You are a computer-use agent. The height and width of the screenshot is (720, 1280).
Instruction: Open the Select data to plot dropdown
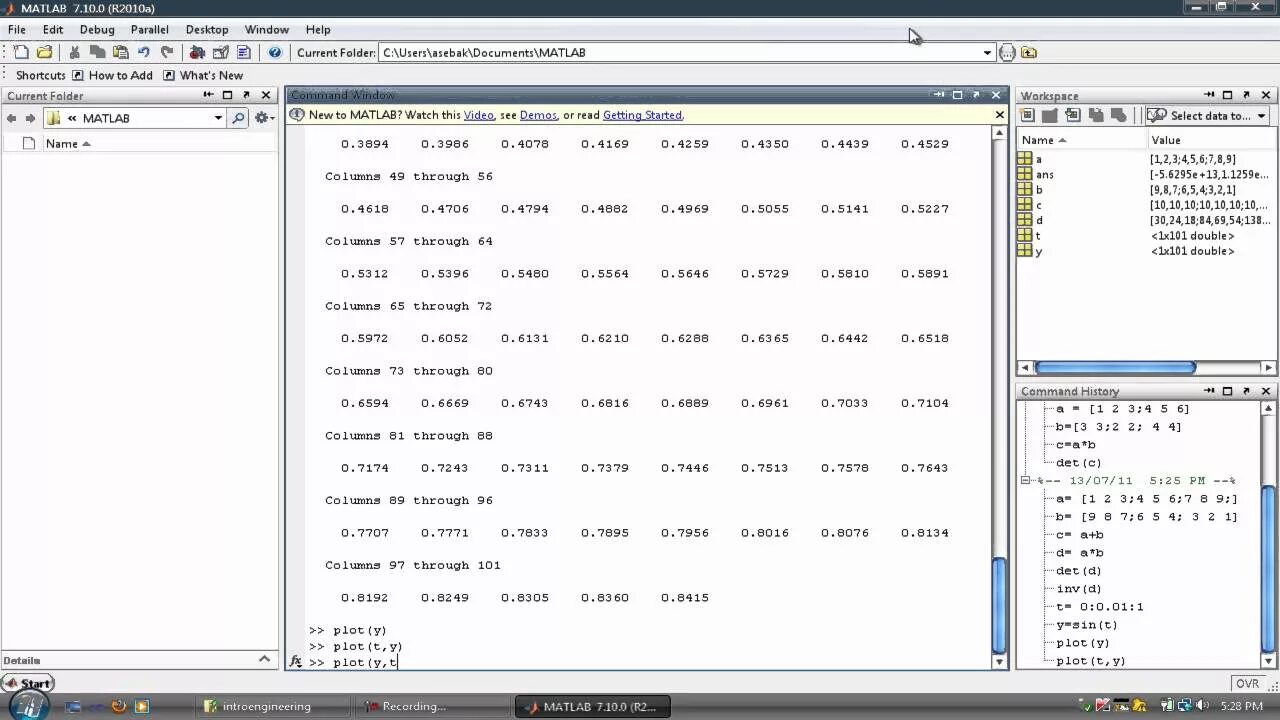click(x=1208, y=115)
